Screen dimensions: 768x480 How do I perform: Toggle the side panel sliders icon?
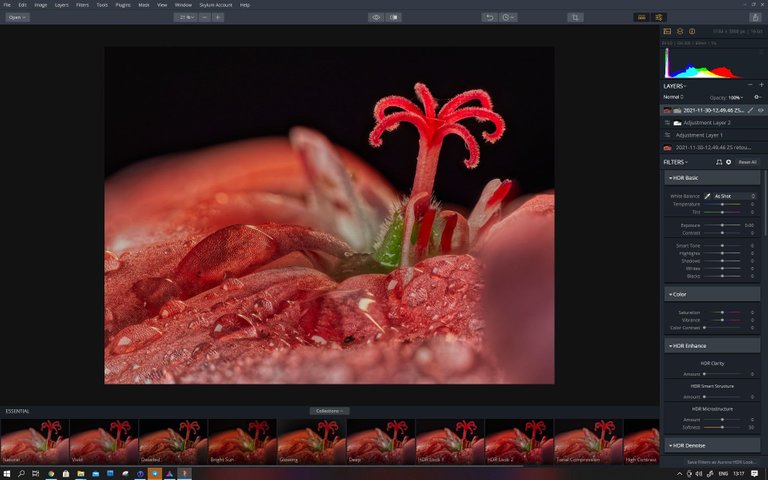pos(659,17)
